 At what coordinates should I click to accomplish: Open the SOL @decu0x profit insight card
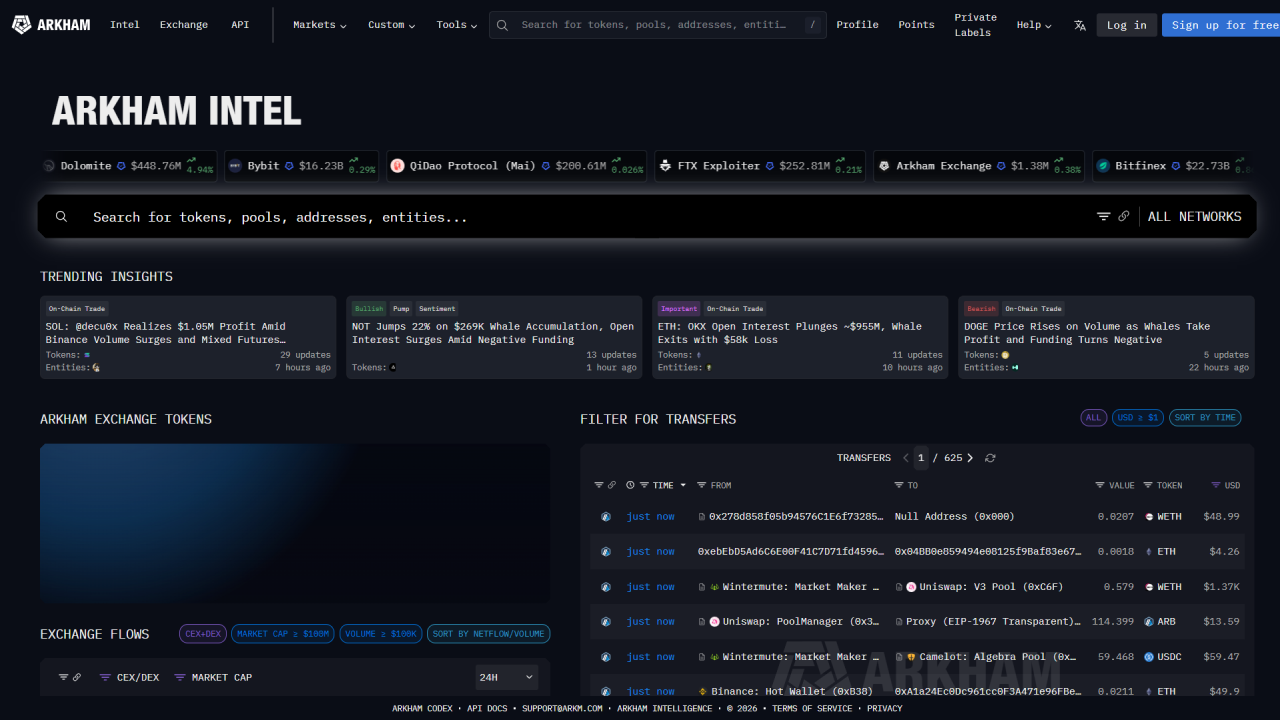coord(188,337)
